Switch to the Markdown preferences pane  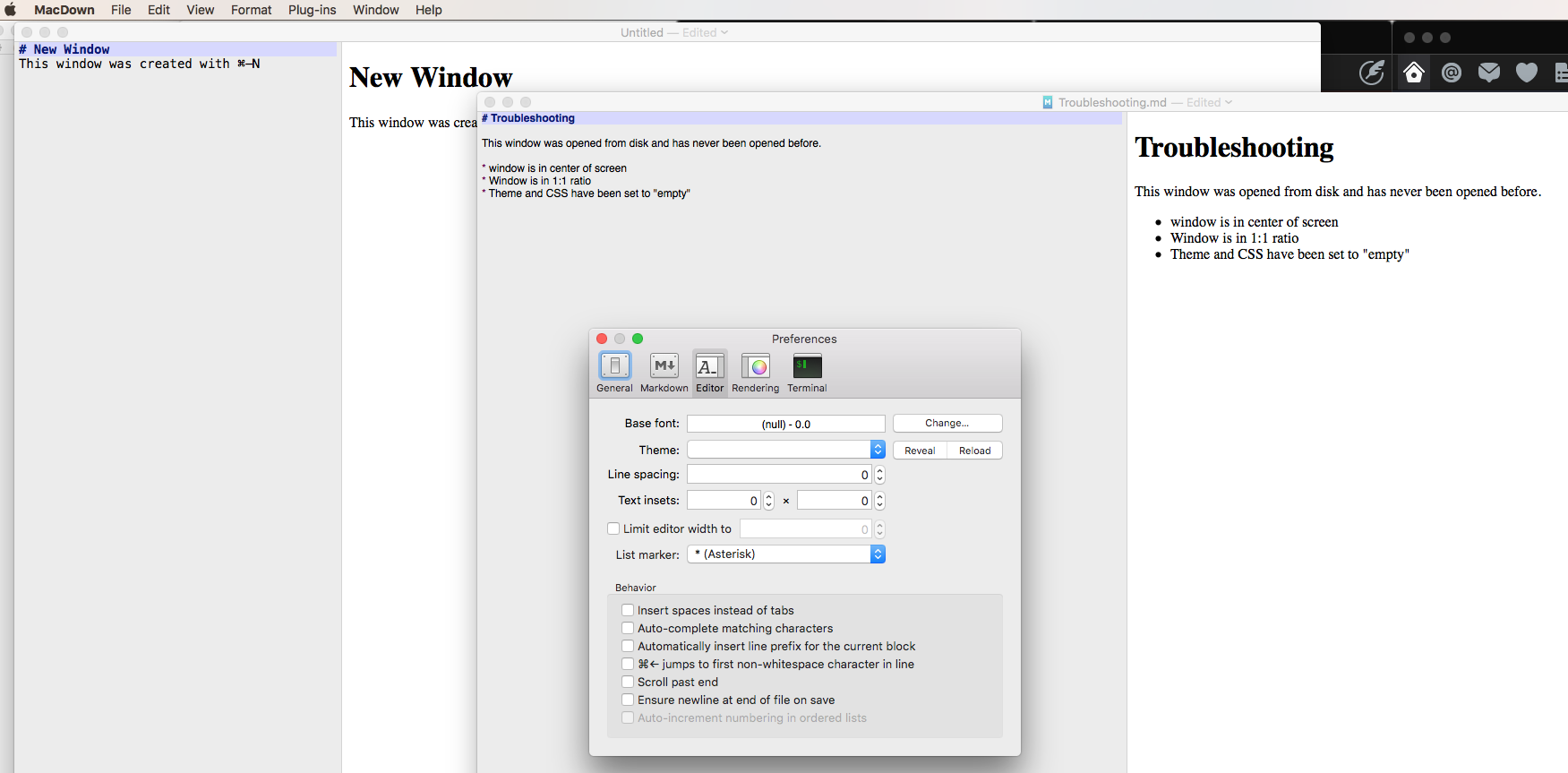[664, 372]
